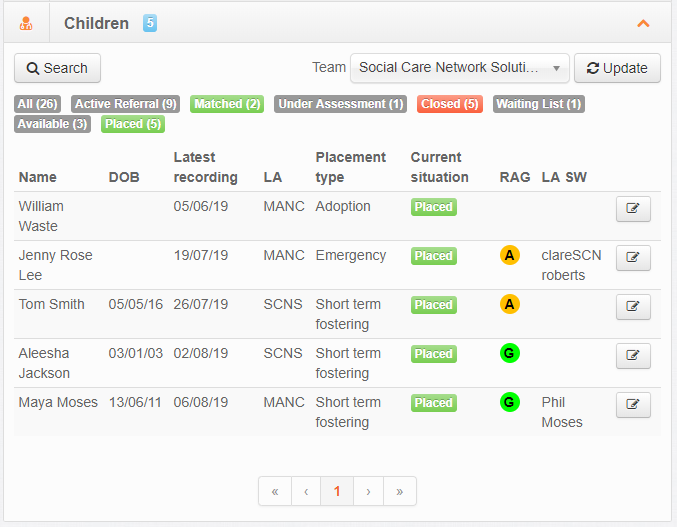The height and width of the screenshot is (527, 677).
Task: Click the Placed badge in William Waste row
Action: pyautogui.click(x=433, y=207)
